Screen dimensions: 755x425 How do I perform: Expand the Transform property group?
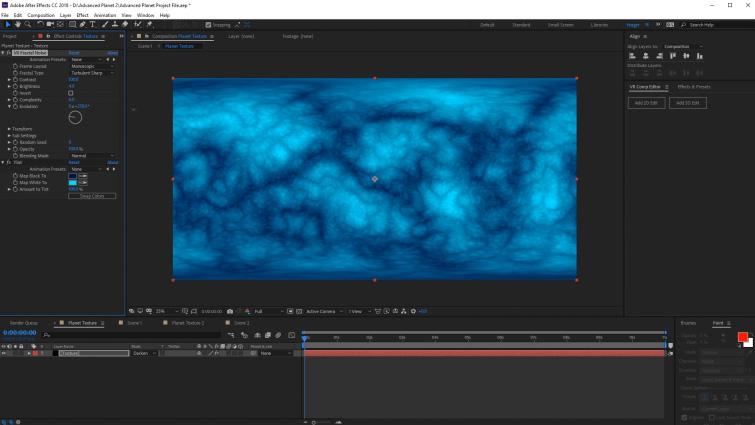click(10, 129)
